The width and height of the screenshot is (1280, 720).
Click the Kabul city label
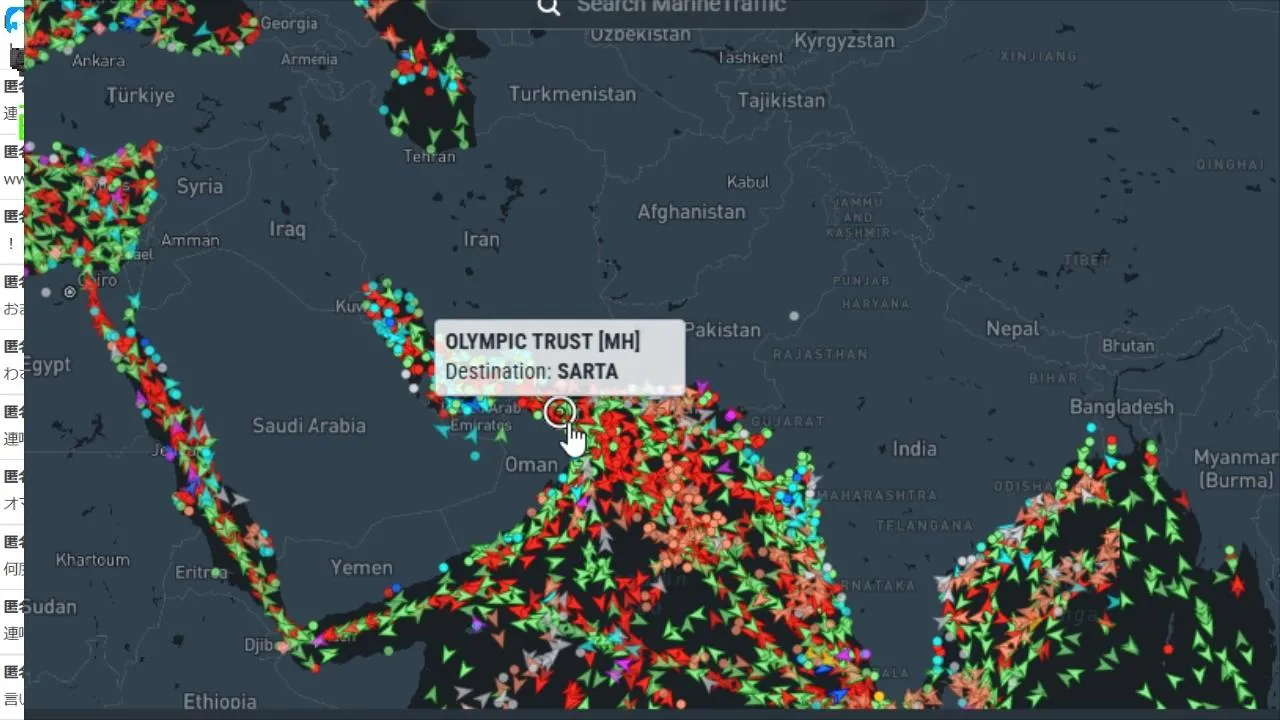coord(748,182)
